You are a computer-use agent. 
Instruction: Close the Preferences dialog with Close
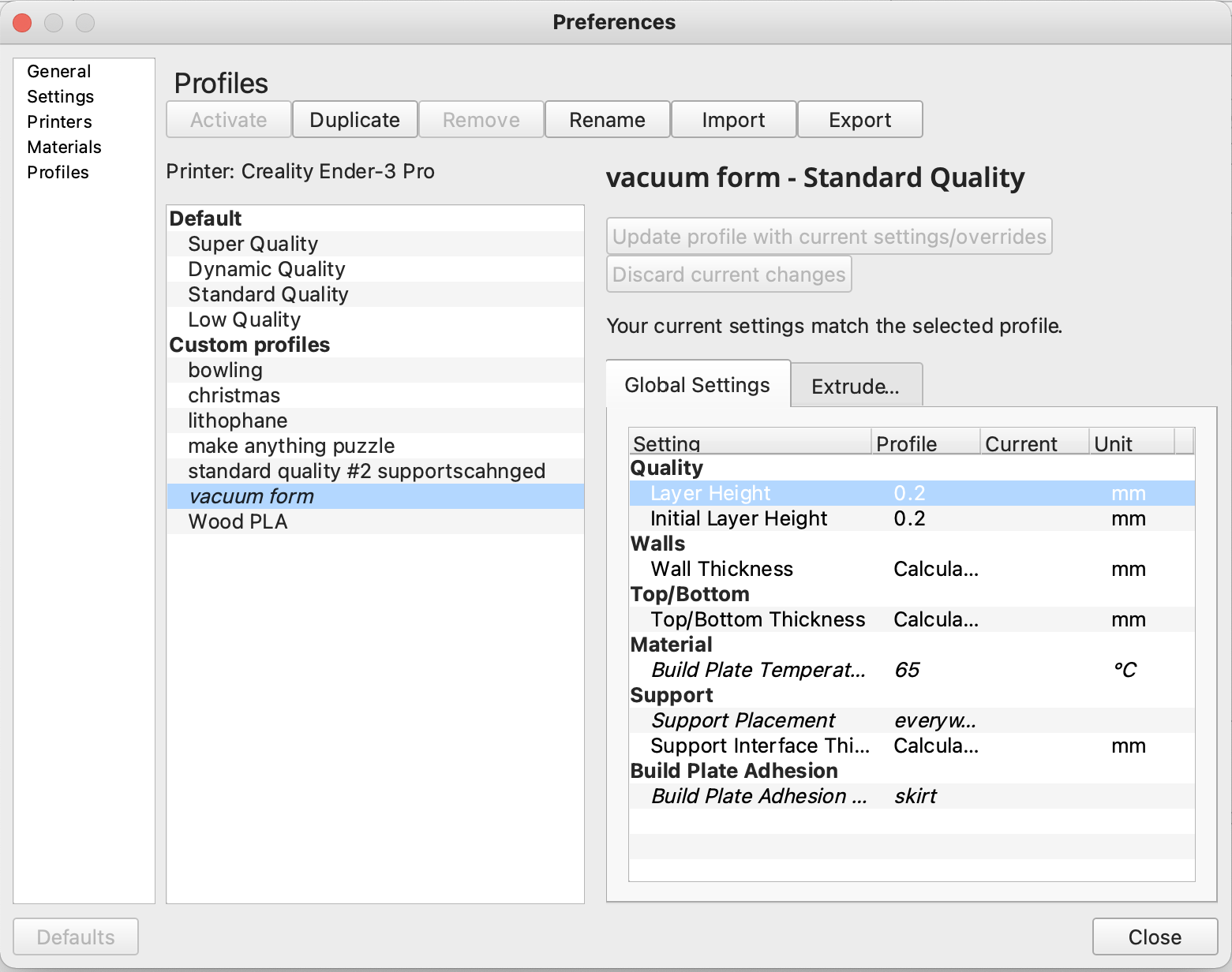[x=1155, y=936]
